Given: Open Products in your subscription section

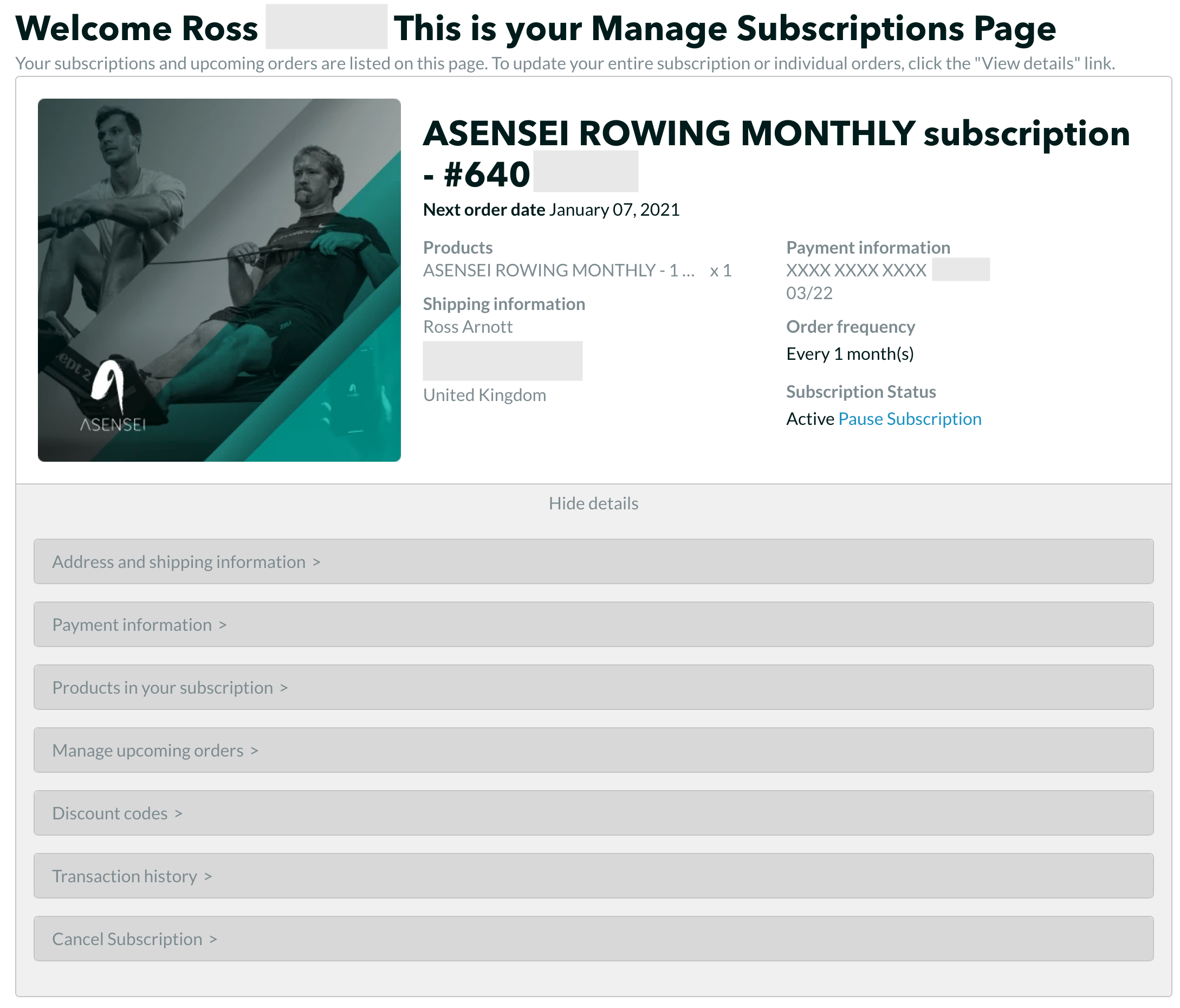Looking at the screenshot, I should point(593,687).
